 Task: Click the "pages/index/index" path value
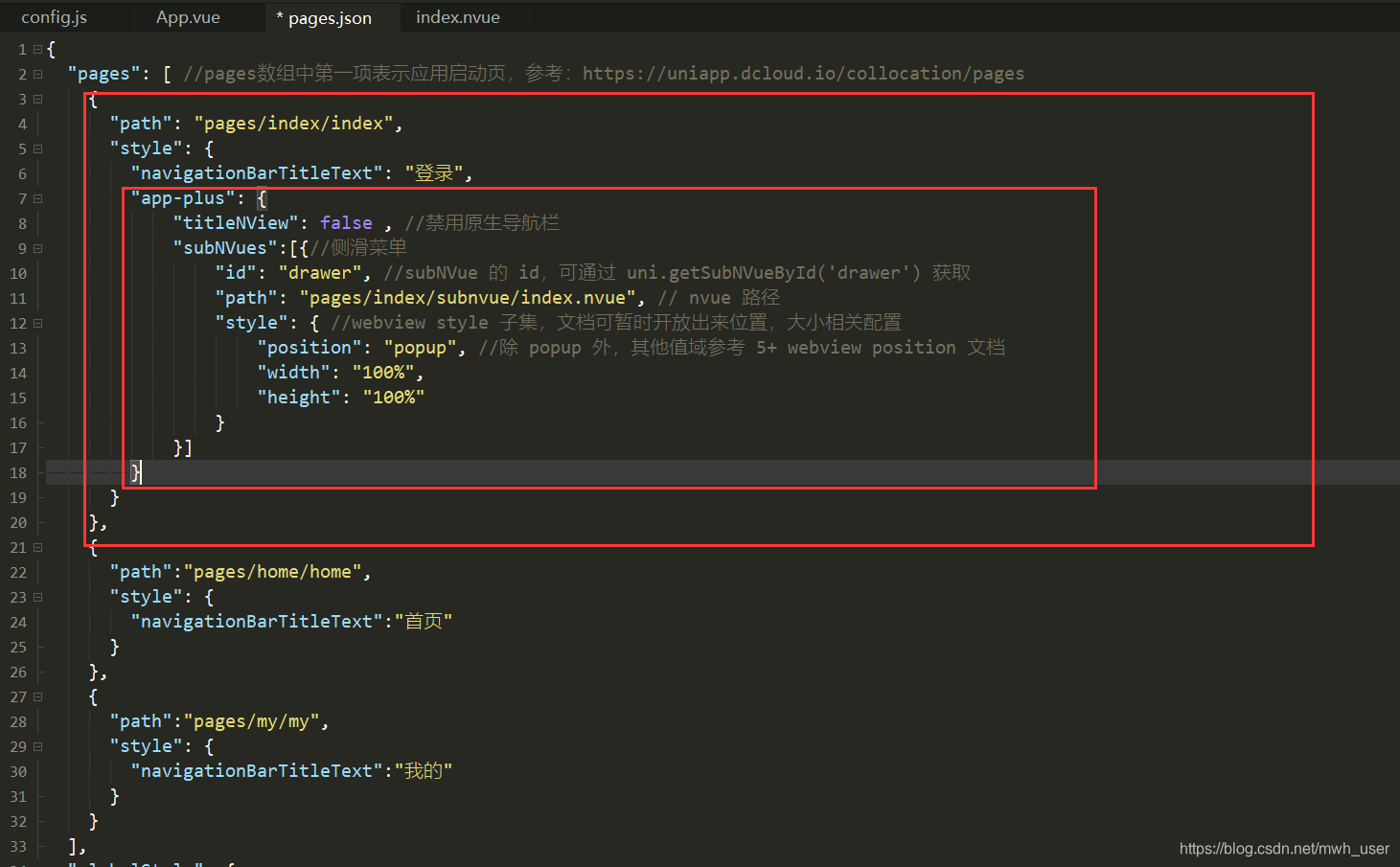point(293,124)
